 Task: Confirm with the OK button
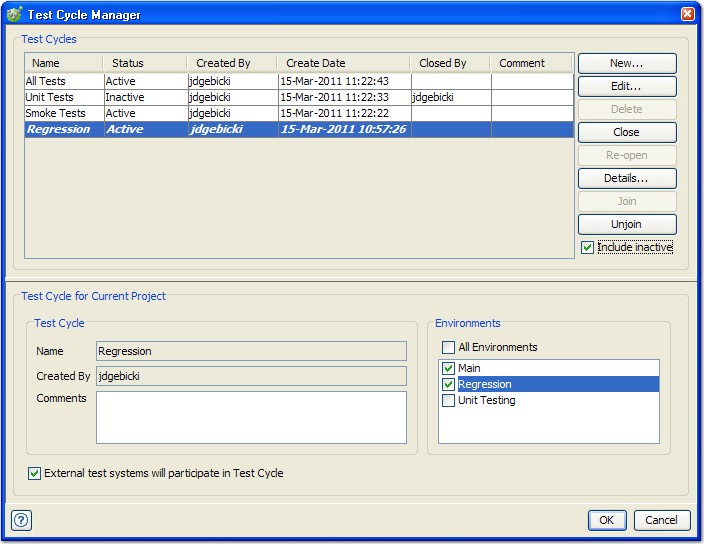point(607,520)
